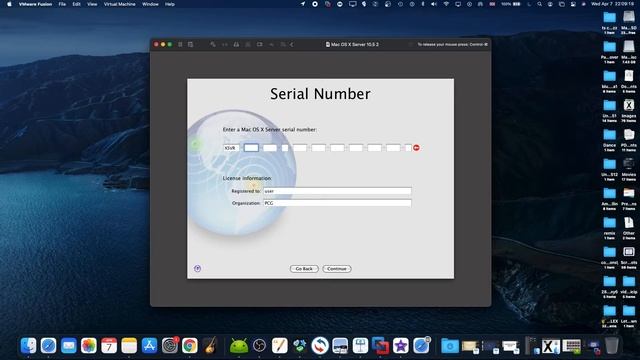
Task: Open the Trash in the Dock
Action: pos(611,346)
